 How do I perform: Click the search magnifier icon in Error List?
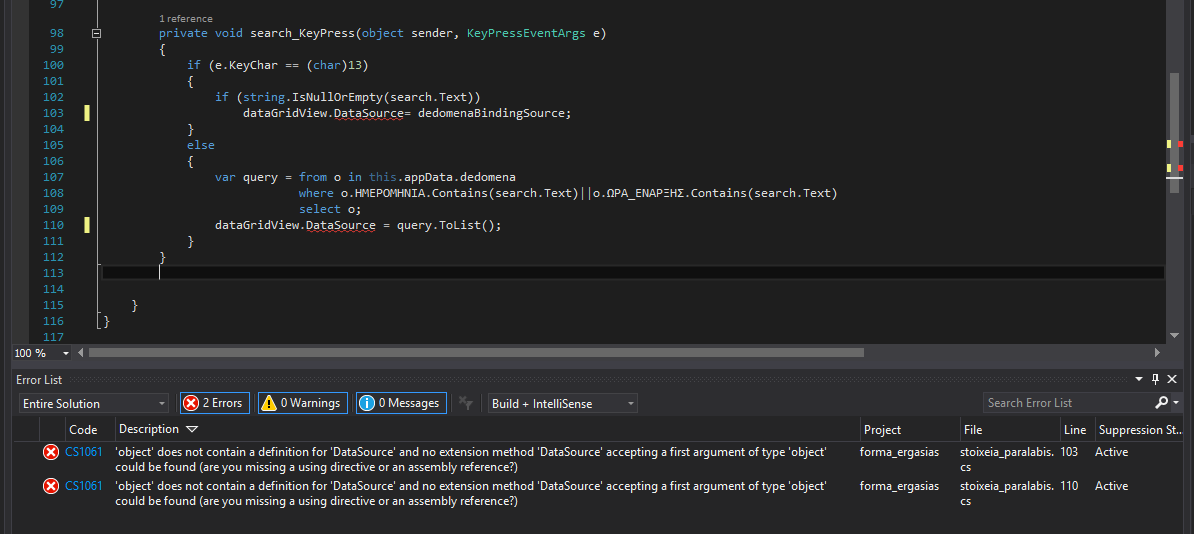[1162, 402]
